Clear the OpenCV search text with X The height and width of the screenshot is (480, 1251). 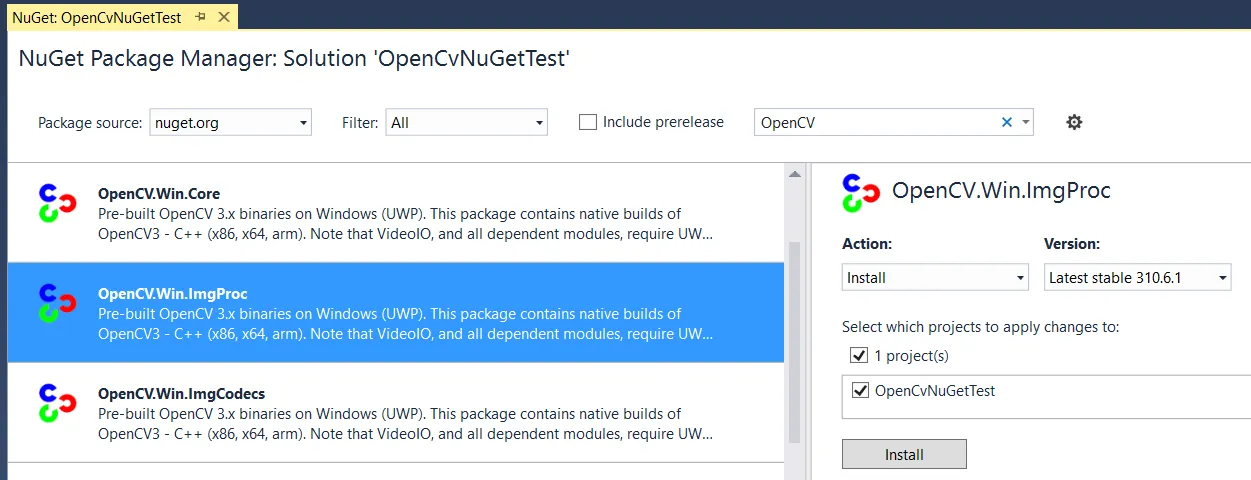(1007, 122)
